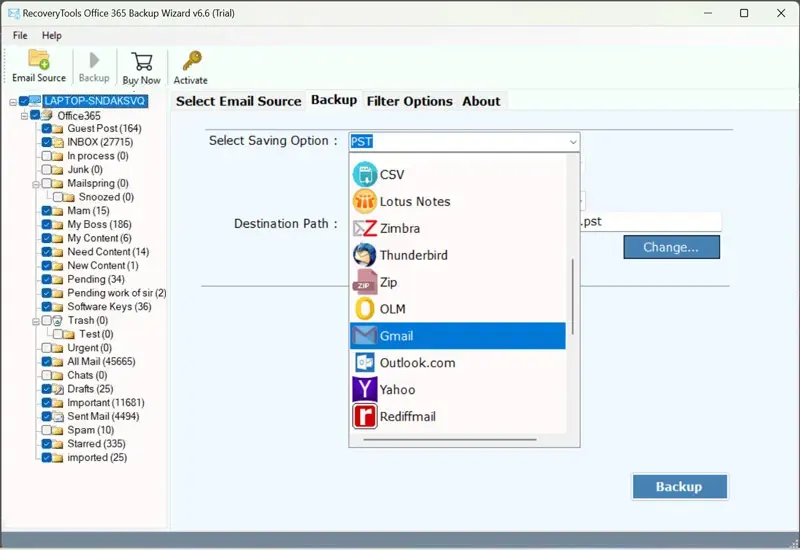This screenshot has height=550, width=800.
Task: Collapse the Mailspring folder node
Action: point(35,184)
